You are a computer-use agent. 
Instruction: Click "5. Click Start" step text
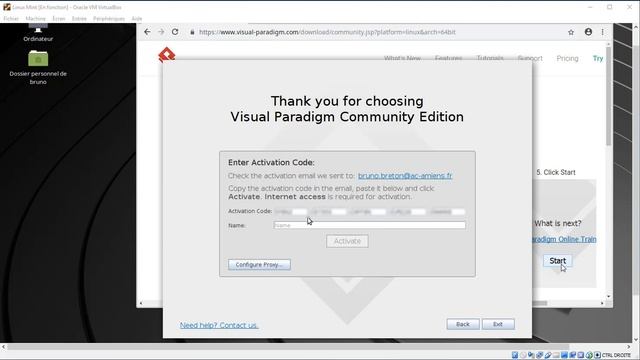(556, 172)
